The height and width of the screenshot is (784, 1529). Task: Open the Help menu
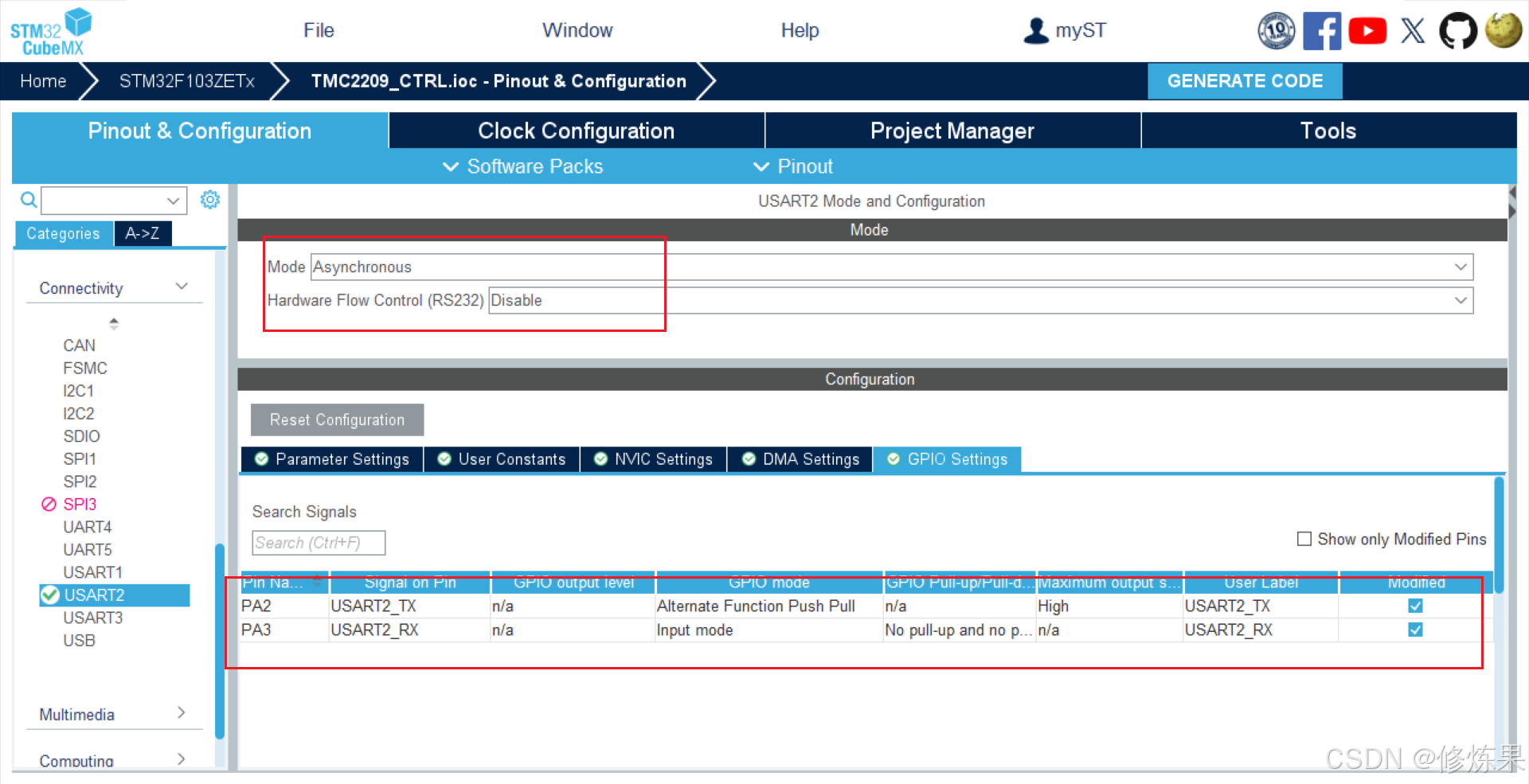click(800, 30)
